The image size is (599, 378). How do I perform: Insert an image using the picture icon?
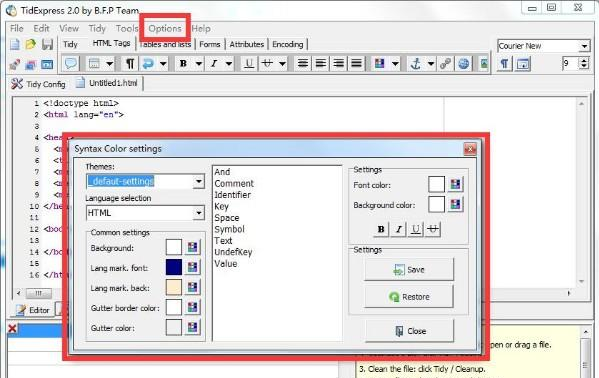pos(483,63)
